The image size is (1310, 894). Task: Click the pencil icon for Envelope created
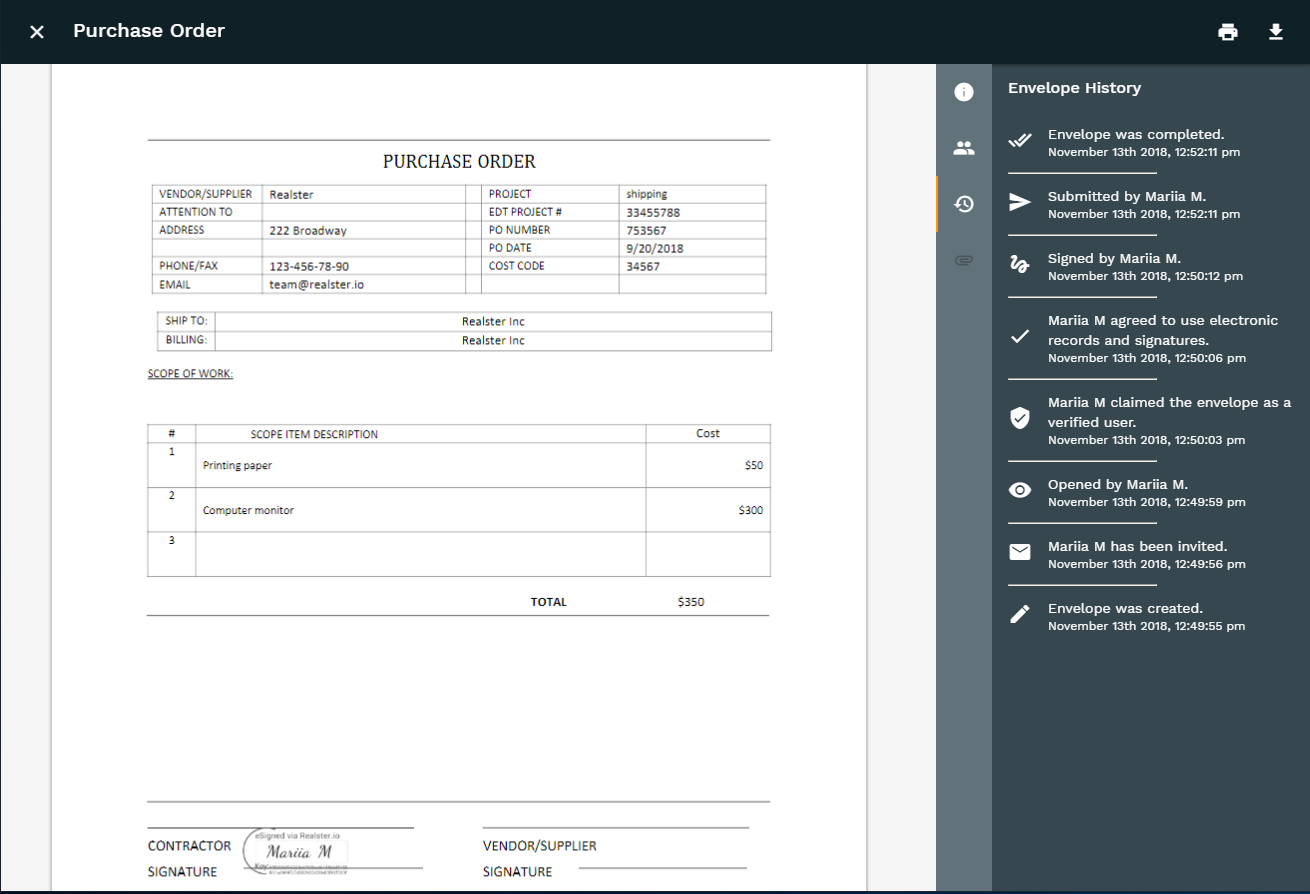tap(1019, 614)
